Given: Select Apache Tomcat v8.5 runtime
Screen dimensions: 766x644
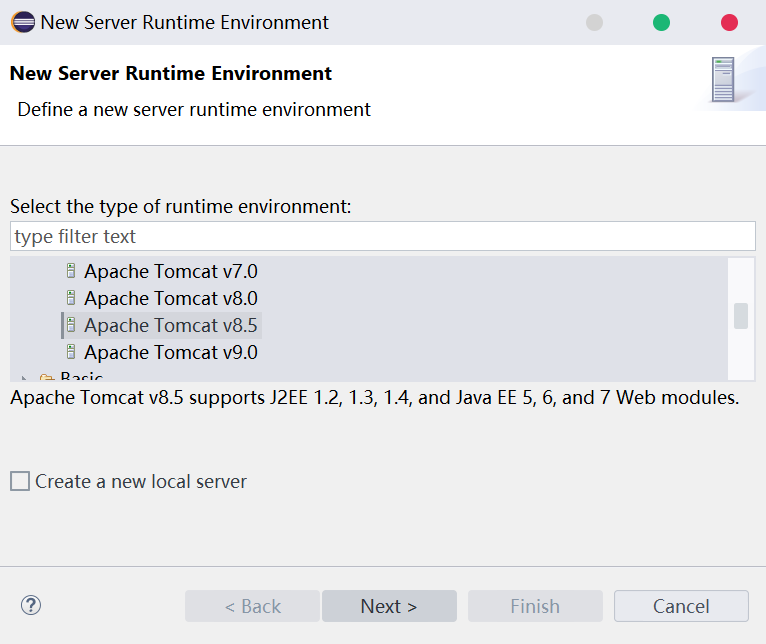Looking at the screenshot, I should pos(170,325).
